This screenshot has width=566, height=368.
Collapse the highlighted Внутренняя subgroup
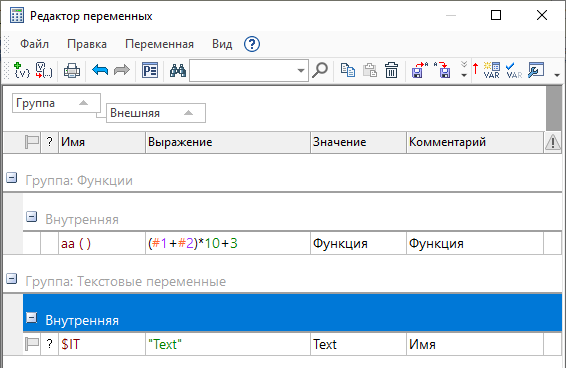(32, 318)
